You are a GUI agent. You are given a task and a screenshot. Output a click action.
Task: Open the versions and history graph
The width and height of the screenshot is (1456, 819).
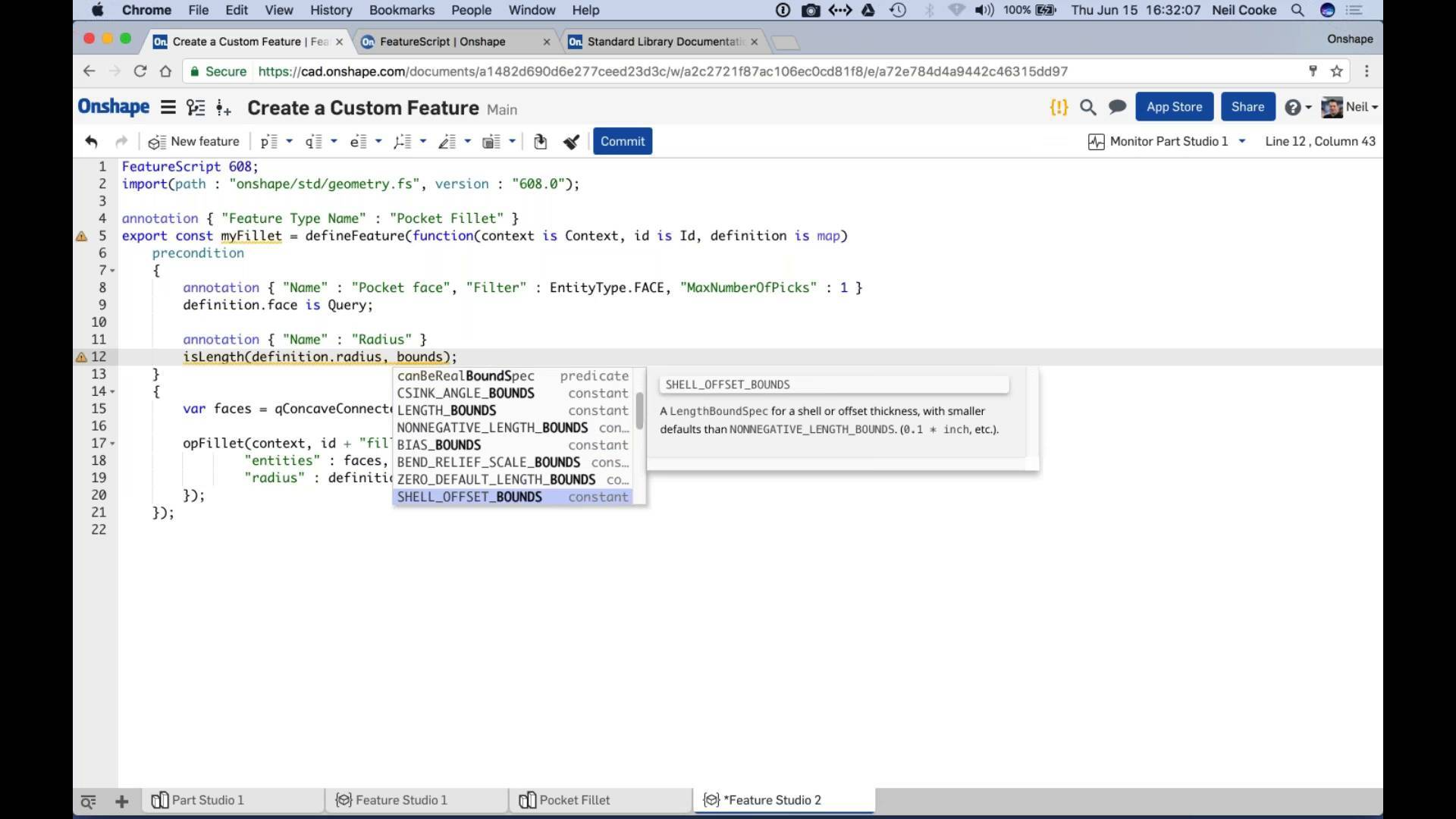tap(196, 108)
